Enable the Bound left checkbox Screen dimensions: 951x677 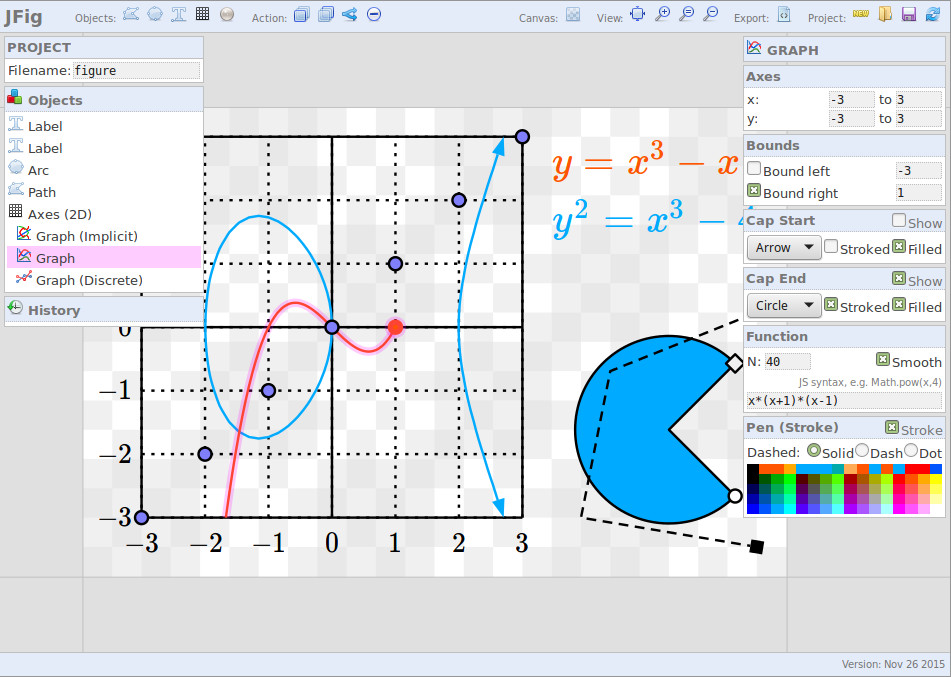(755, 170)
